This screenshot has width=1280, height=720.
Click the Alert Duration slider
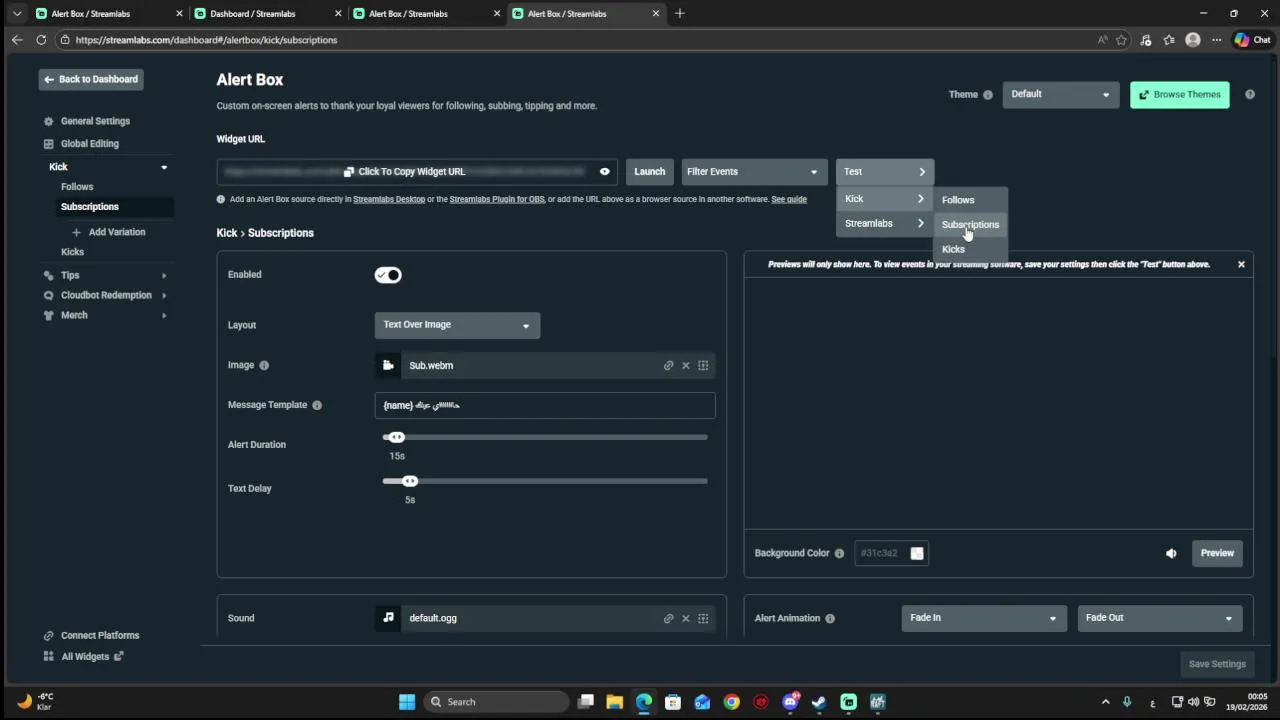point(545,437)
